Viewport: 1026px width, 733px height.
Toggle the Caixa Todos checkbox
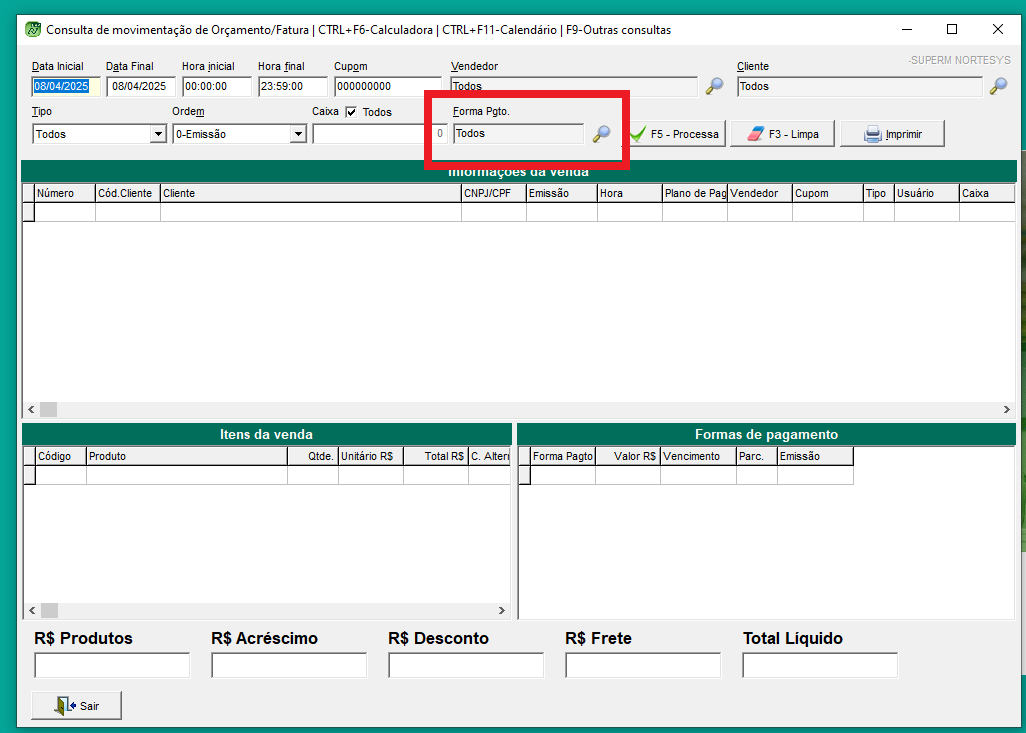pyautogui.click(x=351, y=112)
